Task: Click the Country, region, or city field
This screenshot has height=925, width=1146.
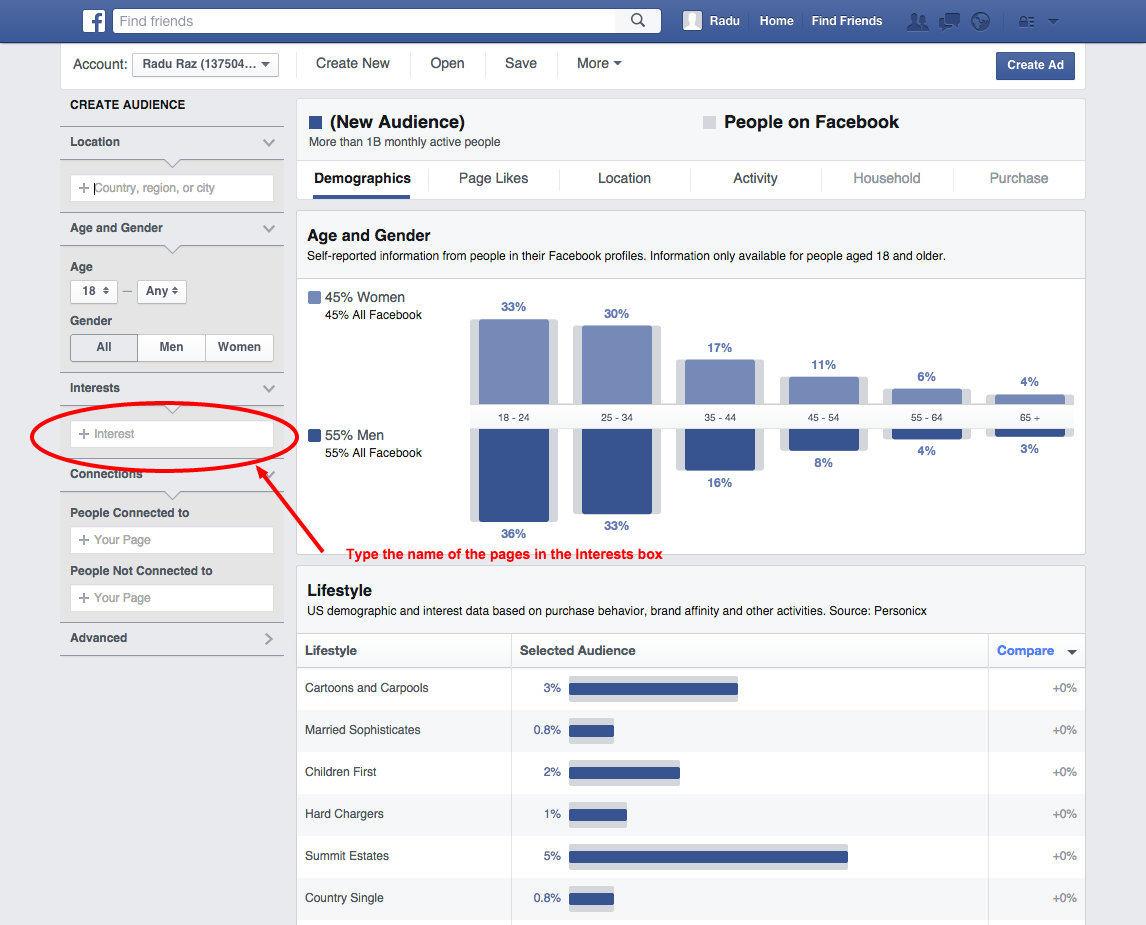Action: click(x=172, y=188)
